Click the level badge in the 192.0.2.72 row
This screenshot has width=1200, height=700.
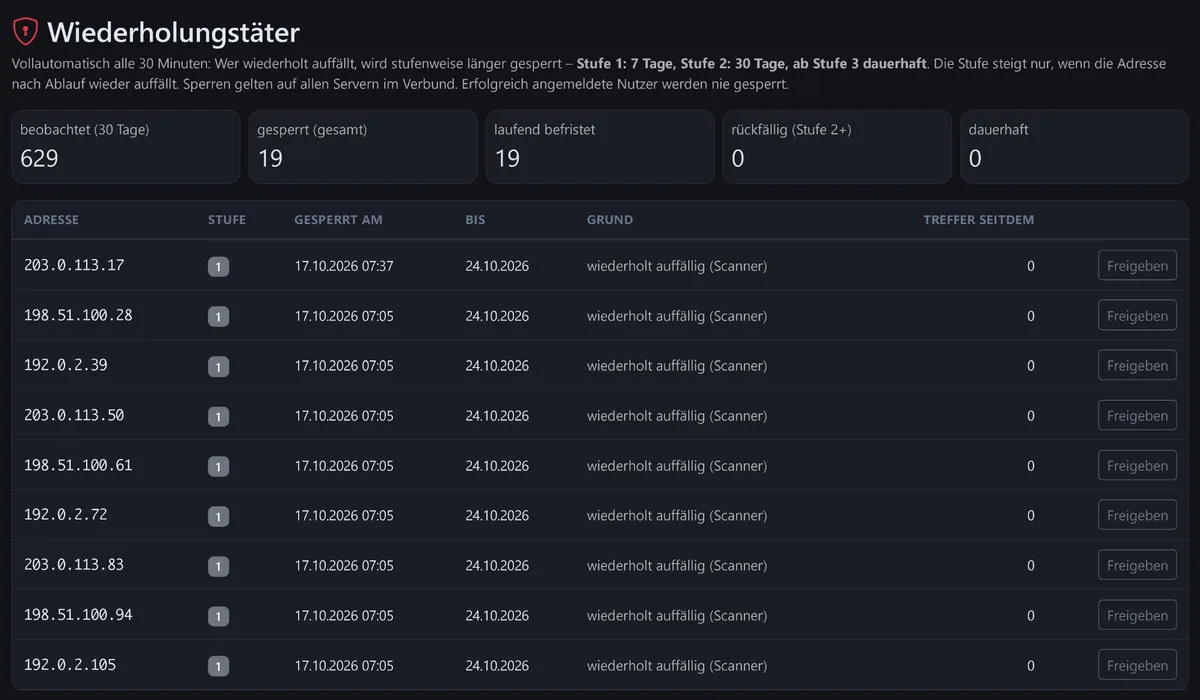pos(219,517)
